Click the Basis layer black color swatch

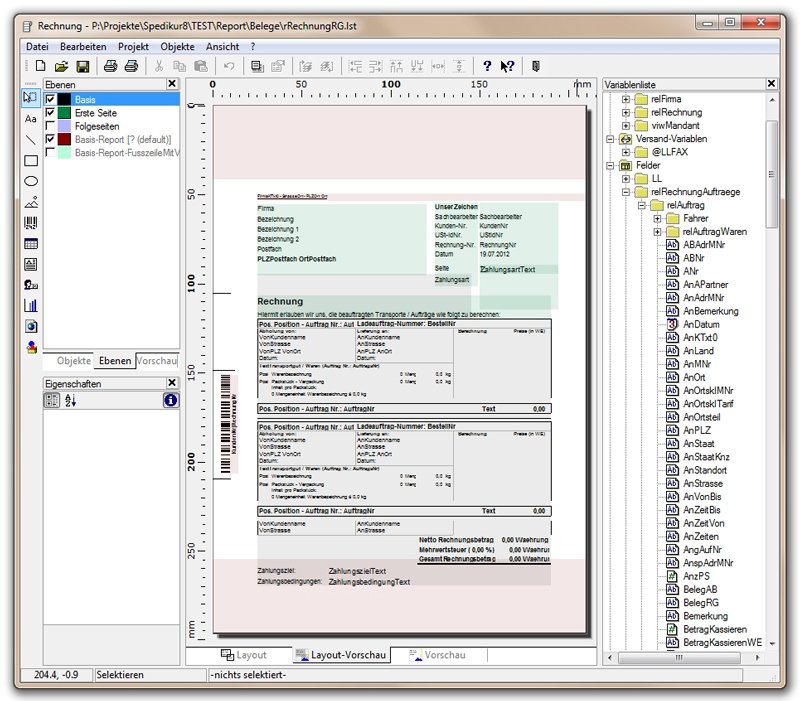pyautogui.click(x=65, y=100)
